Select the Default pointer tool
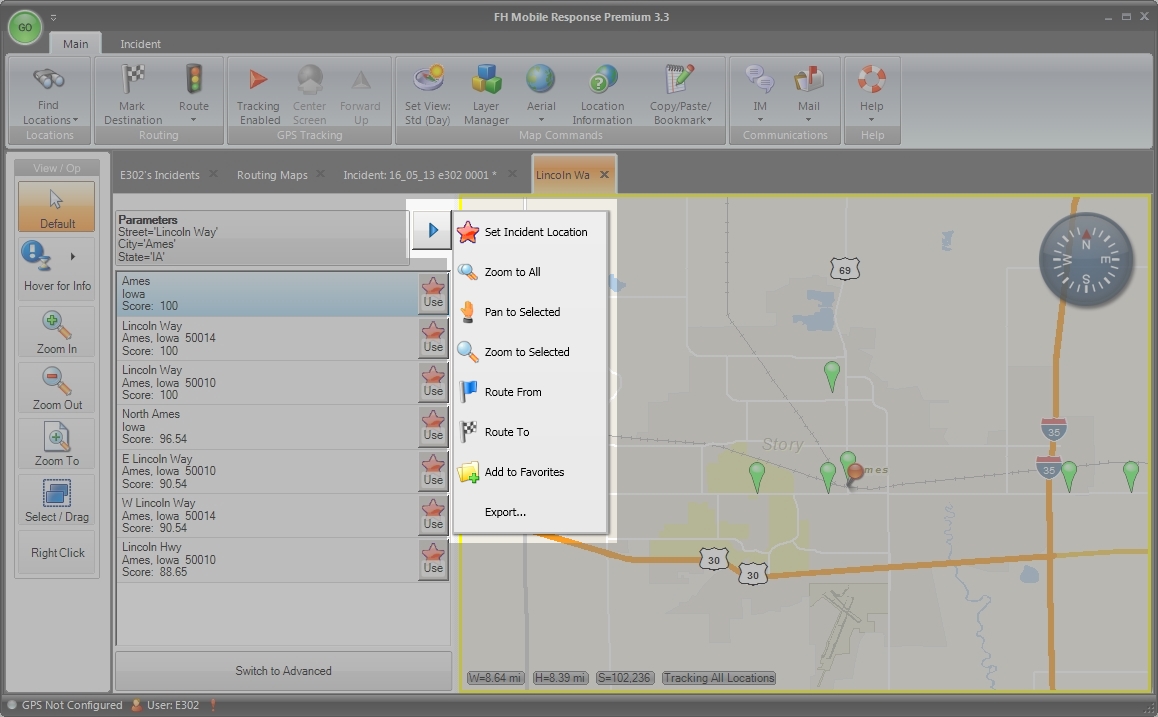The height and width of the screenshot is (717, 1158). point(57,206)
